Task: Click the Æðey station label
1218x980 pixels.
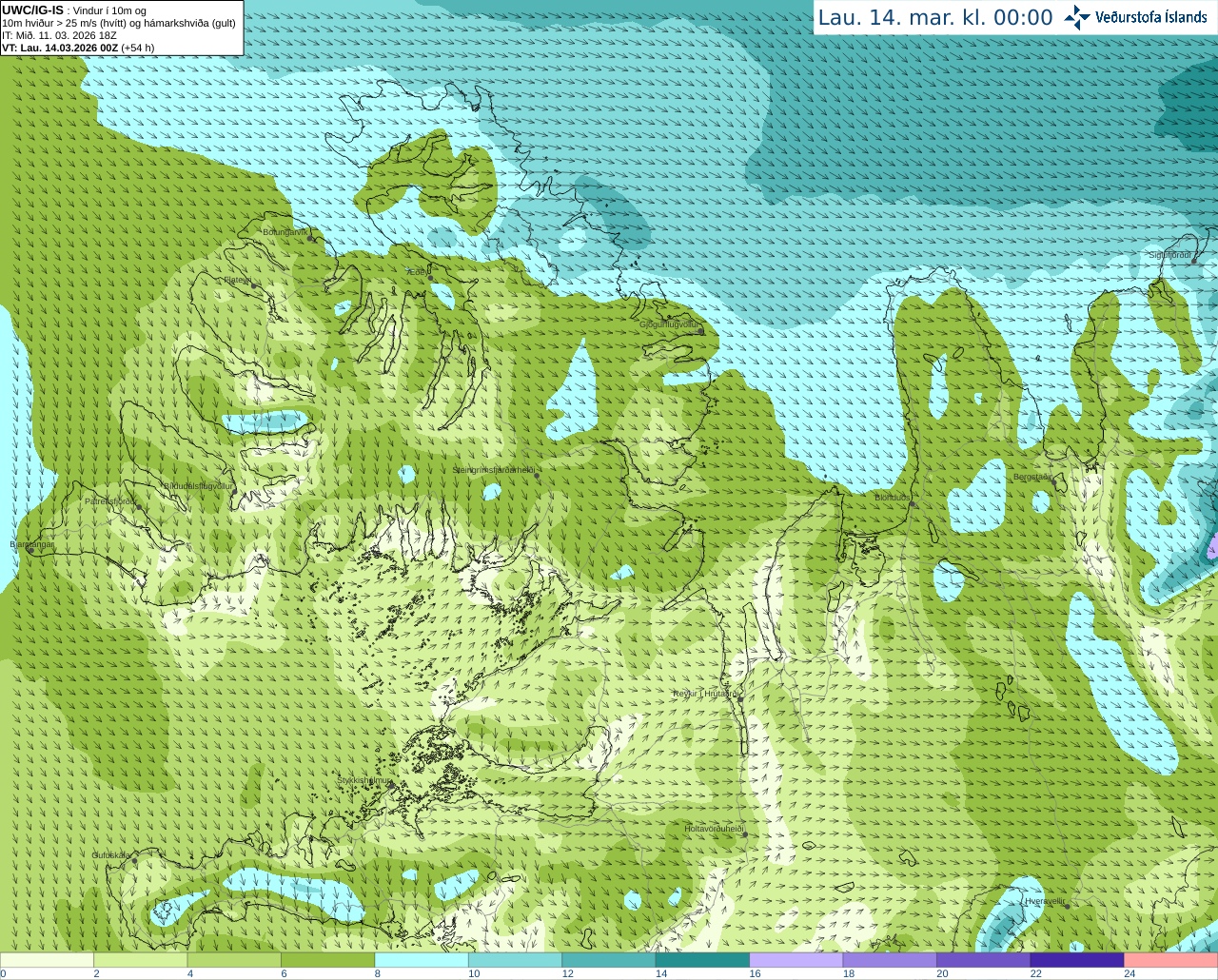Action: 417,272
